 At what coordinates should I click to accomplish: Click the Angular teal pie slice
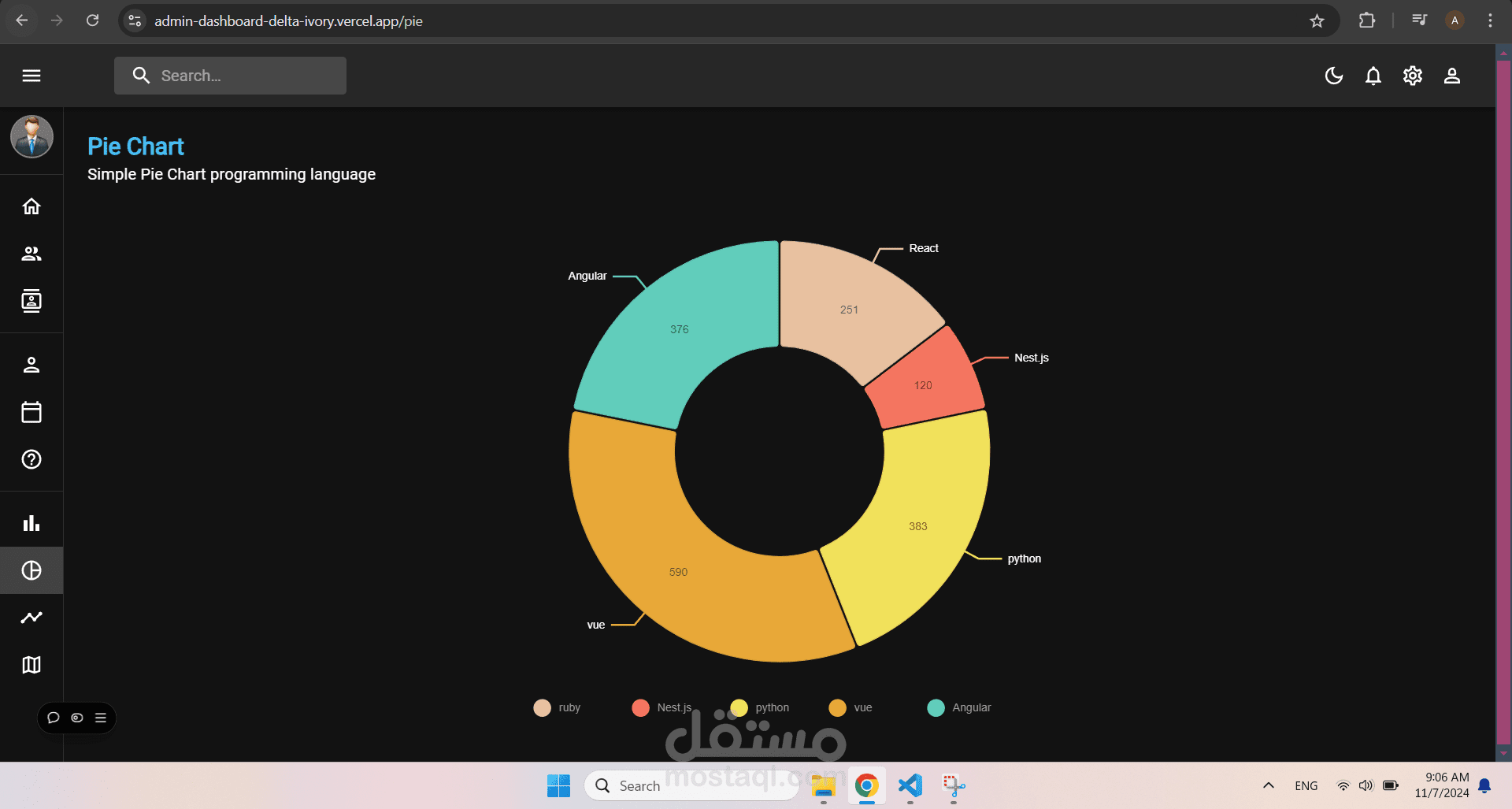click(679, 329)
